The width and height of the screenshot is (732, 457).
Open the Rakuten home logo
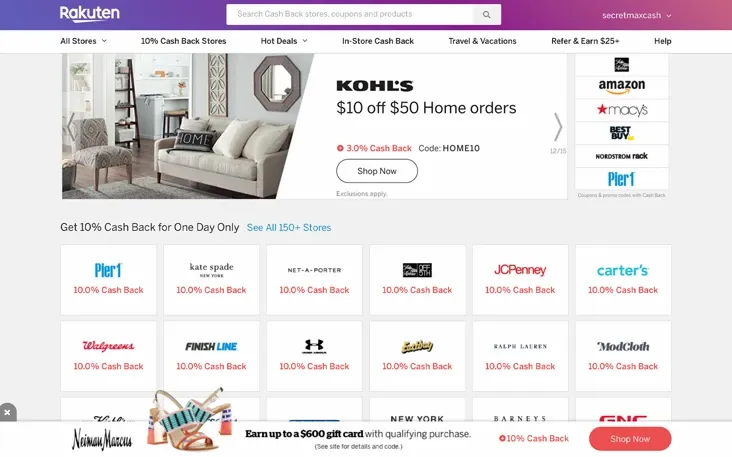[x=90, y=14]
